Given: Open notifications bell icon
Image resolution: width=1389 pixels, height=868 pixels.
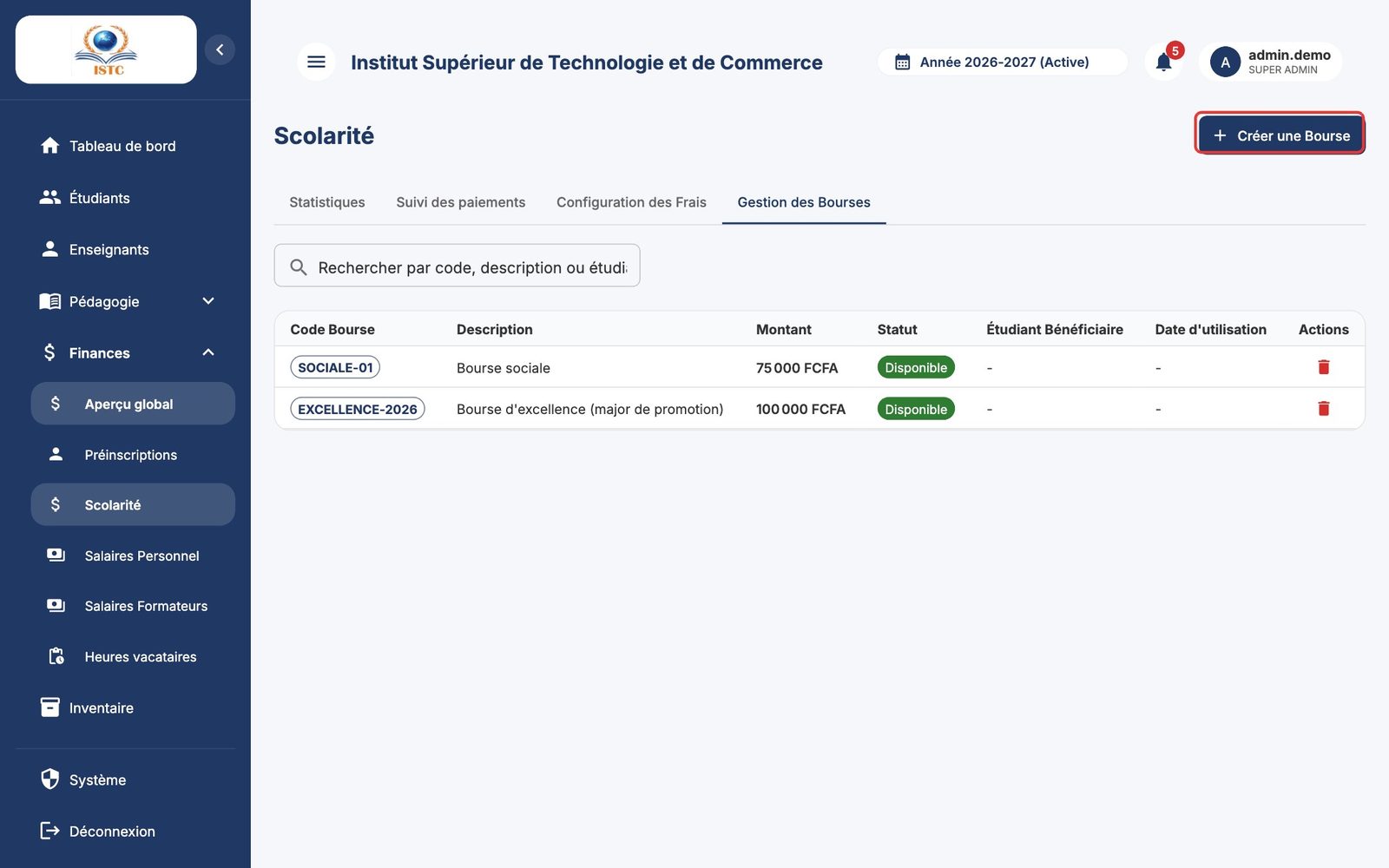Looking at the screenshot, I should click(x=1163, y=62).
